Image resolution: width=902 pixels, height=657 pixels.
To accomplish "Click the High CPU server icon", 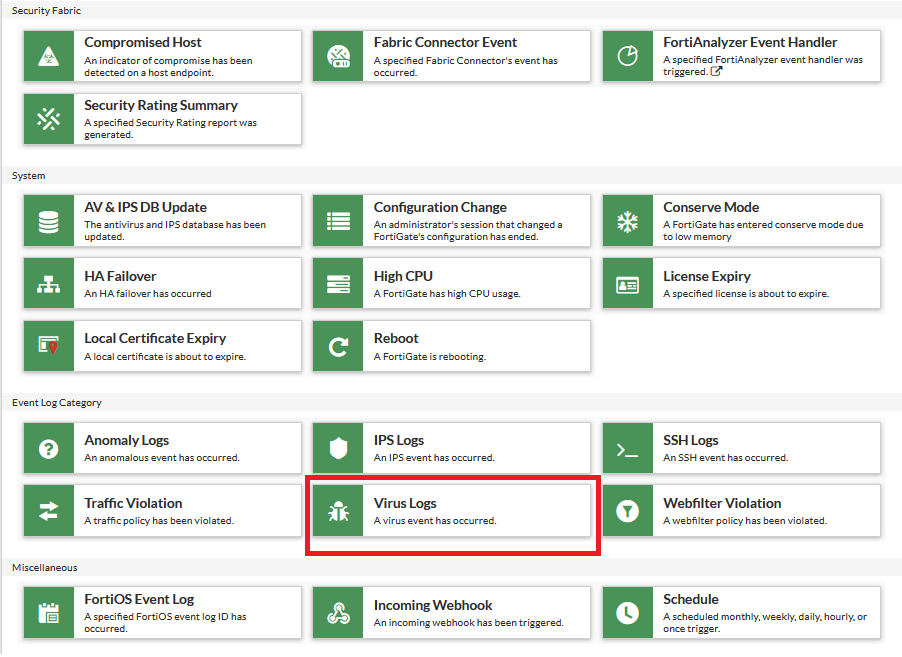I will 338,284.
